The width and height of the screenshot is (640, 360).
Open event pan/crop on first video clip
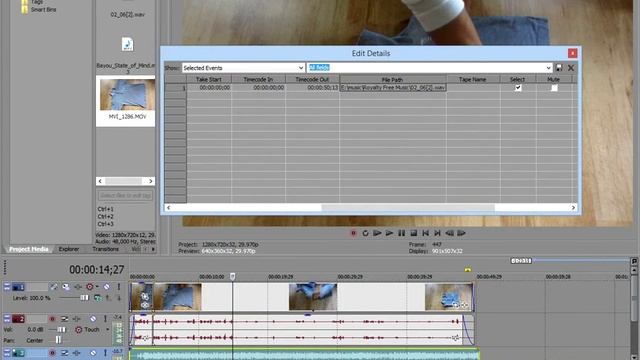(145, 297)
